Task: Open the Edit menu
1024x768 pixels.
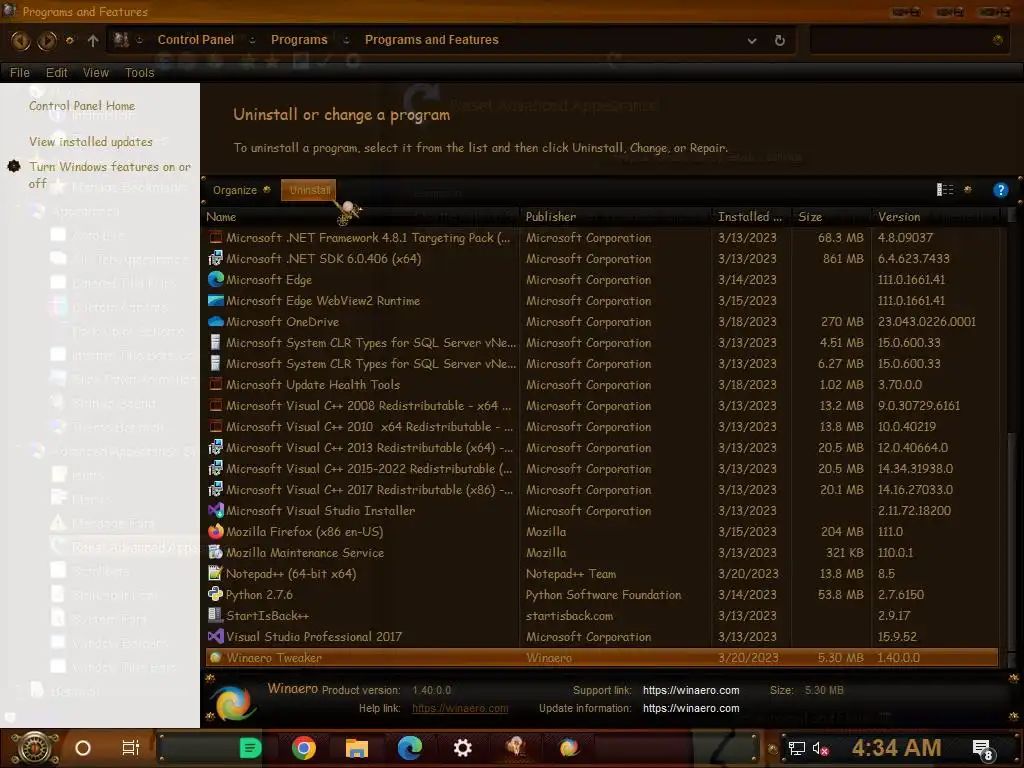Action: coord(56,72)
